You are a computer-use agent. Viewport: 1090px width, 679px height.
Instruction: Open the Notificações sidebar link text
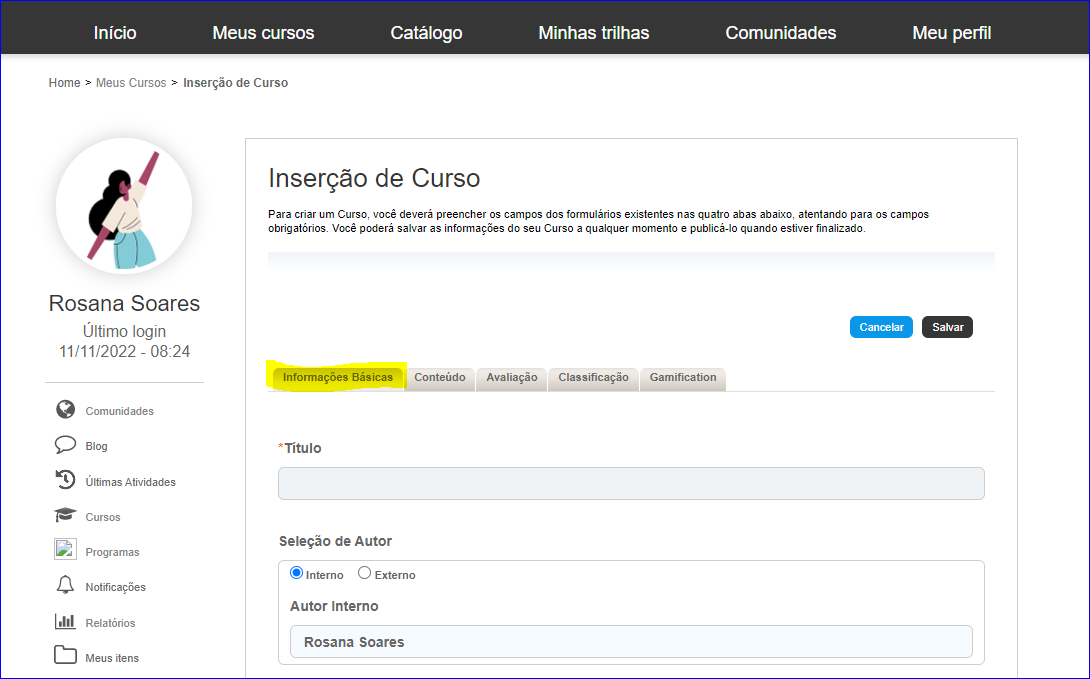coord(115,587)
